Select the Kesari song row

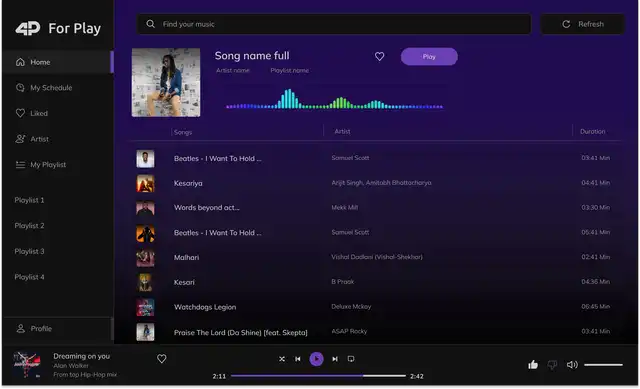pyautogui.click(x=376, y=282)
